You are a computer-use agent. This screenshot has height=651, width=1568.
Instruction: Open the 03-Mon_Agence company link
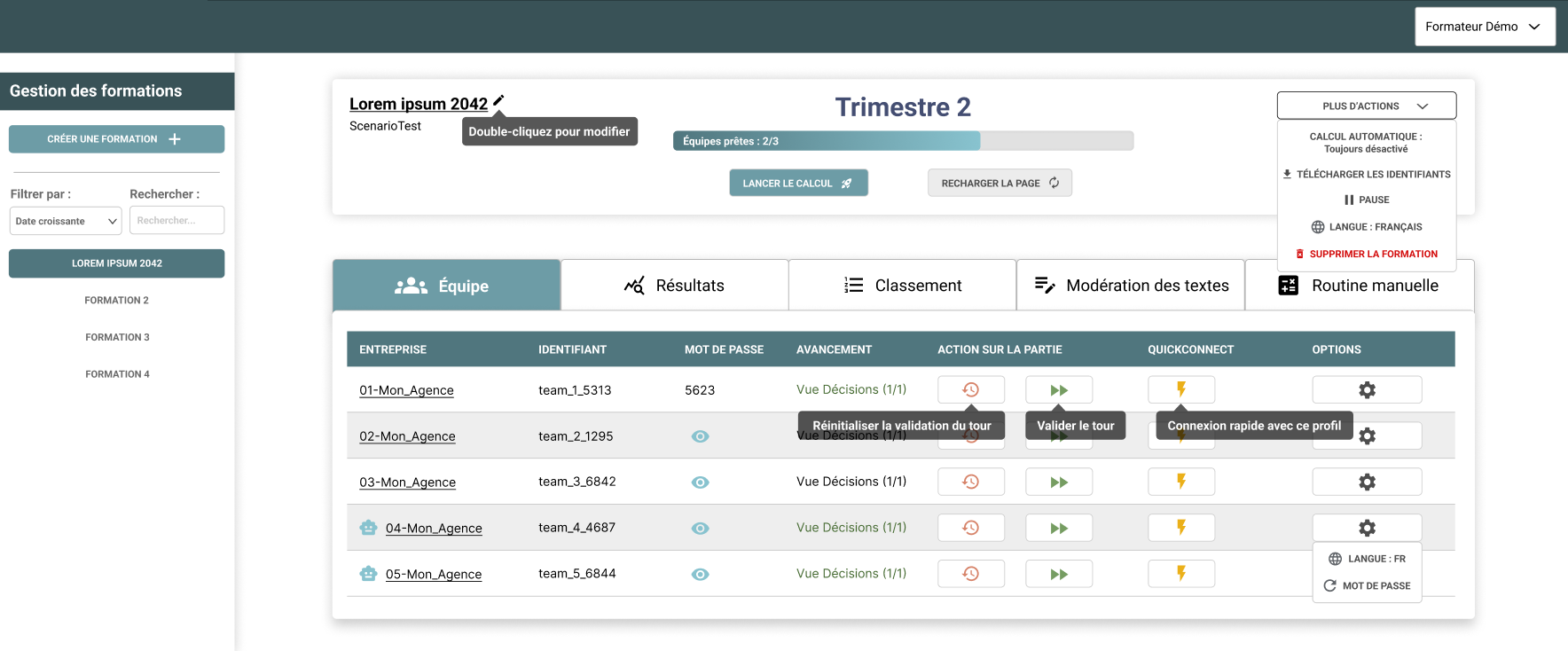click(x=407, y=482)
